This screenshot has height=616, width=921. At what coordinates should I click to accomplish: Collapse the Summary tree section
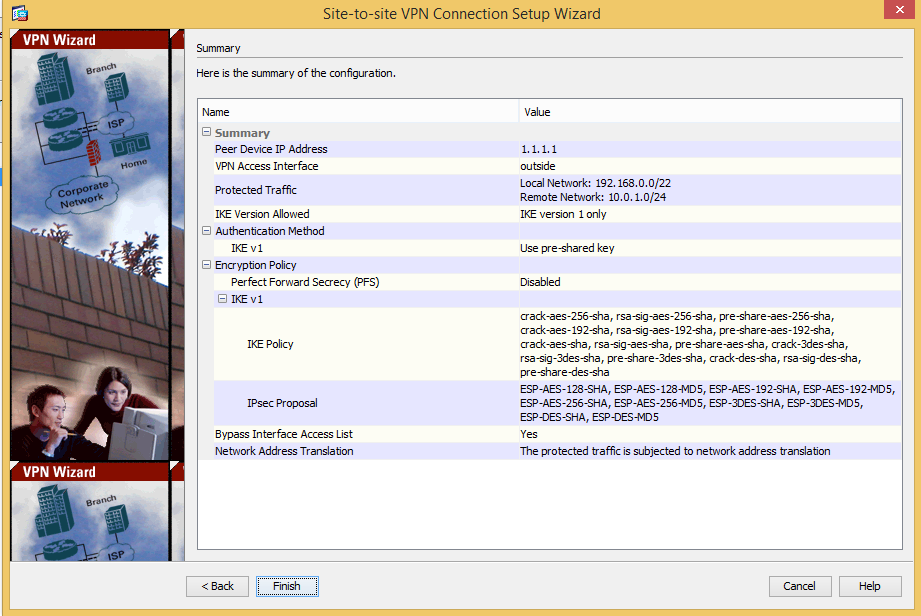click(x=206, y=132)
